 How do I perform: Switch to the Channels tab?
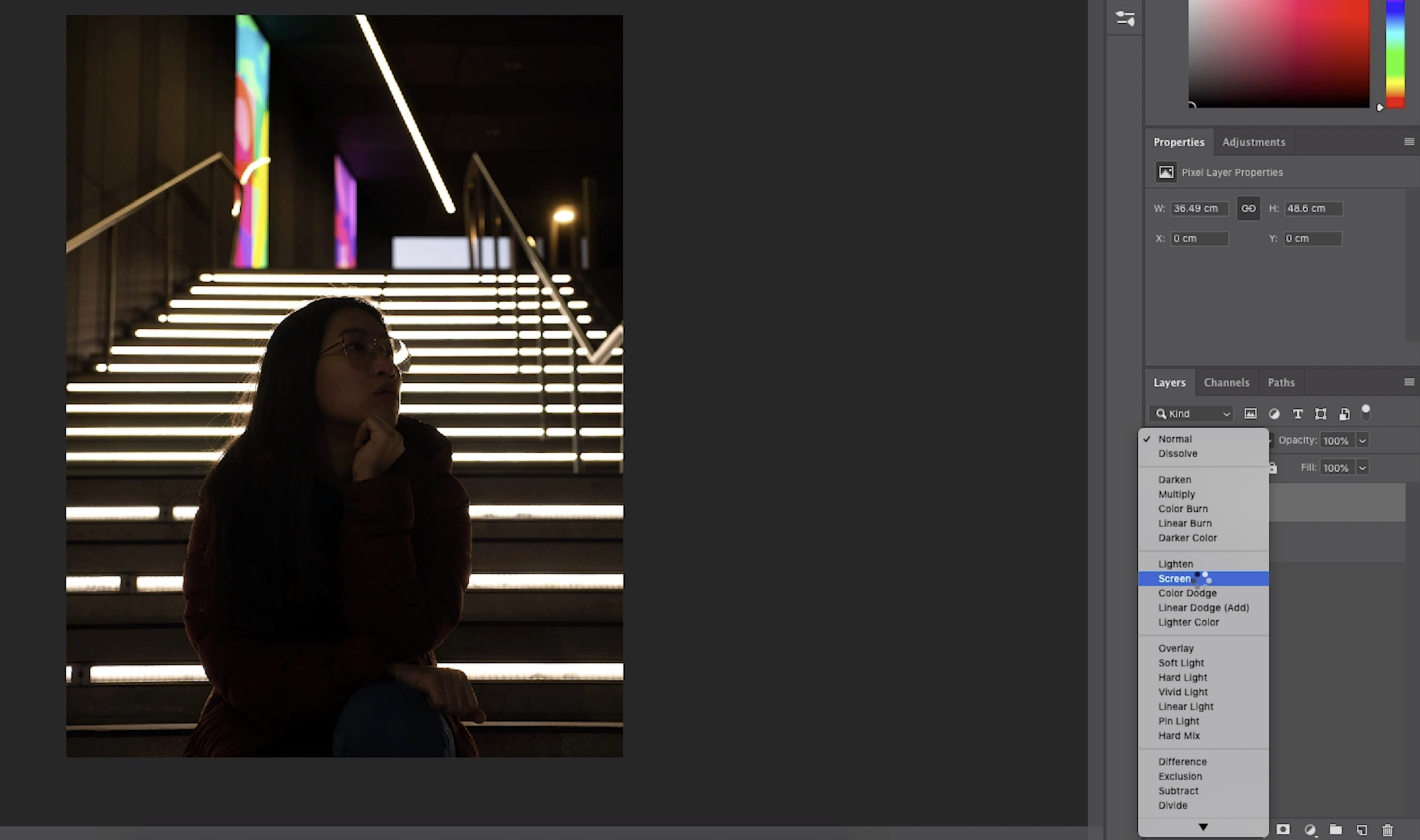[x=1226, y=382]
